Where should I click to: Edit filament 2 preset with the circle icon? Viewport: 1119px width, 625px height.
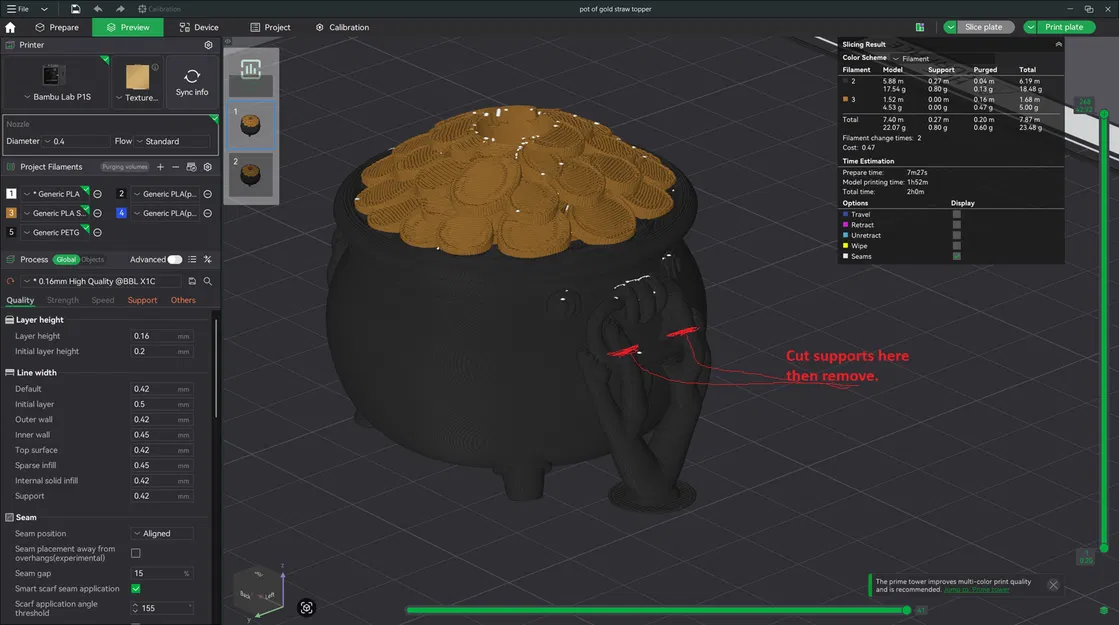(x=208, y=193)
